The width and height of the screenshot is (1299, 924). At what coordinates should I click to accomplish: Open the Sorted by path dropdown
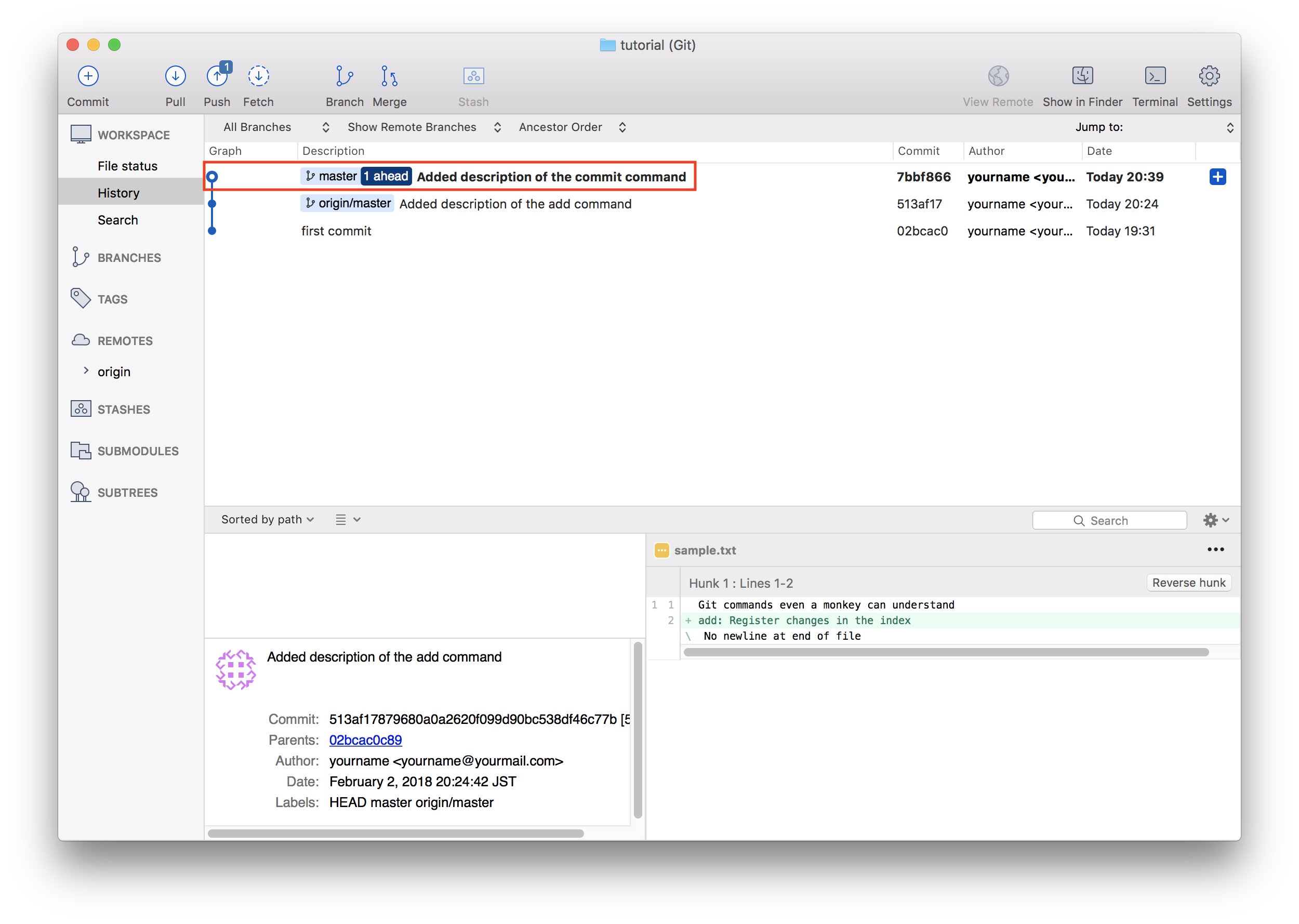pos(268,520)
